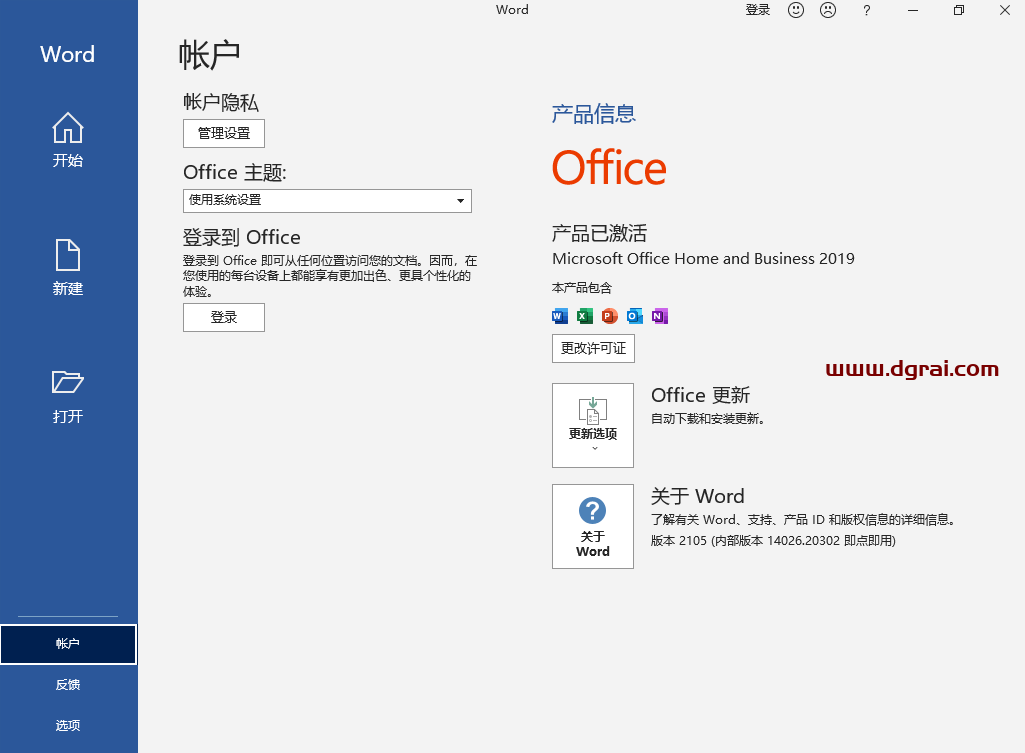Click the 更改许可证 button

pyautogui.click(x=593, y=348)
